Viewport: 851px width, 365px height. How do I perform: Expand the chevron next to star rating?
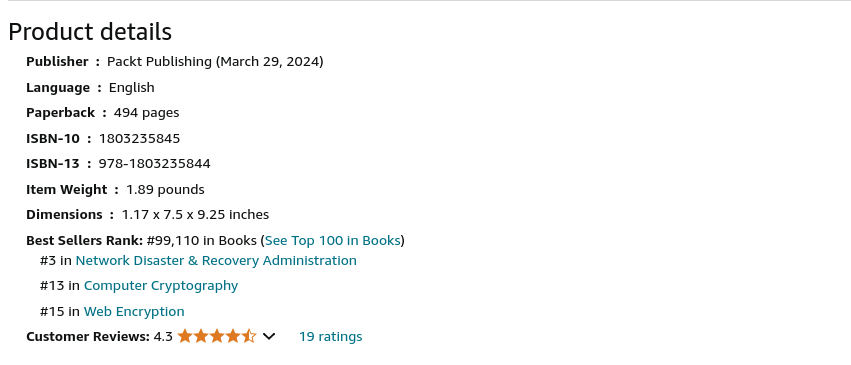pos(269,336)
